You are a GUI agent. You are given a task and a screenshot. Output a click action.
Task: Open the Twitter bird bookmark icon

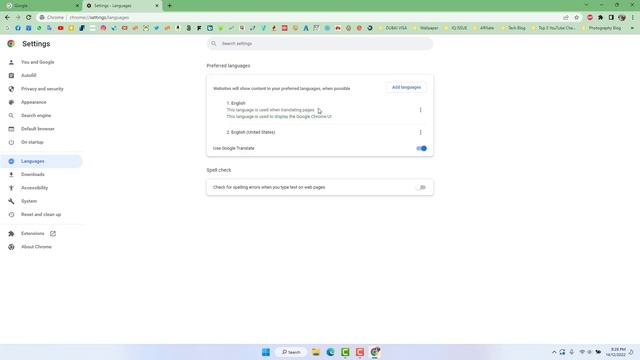click(x=156, y=28)
